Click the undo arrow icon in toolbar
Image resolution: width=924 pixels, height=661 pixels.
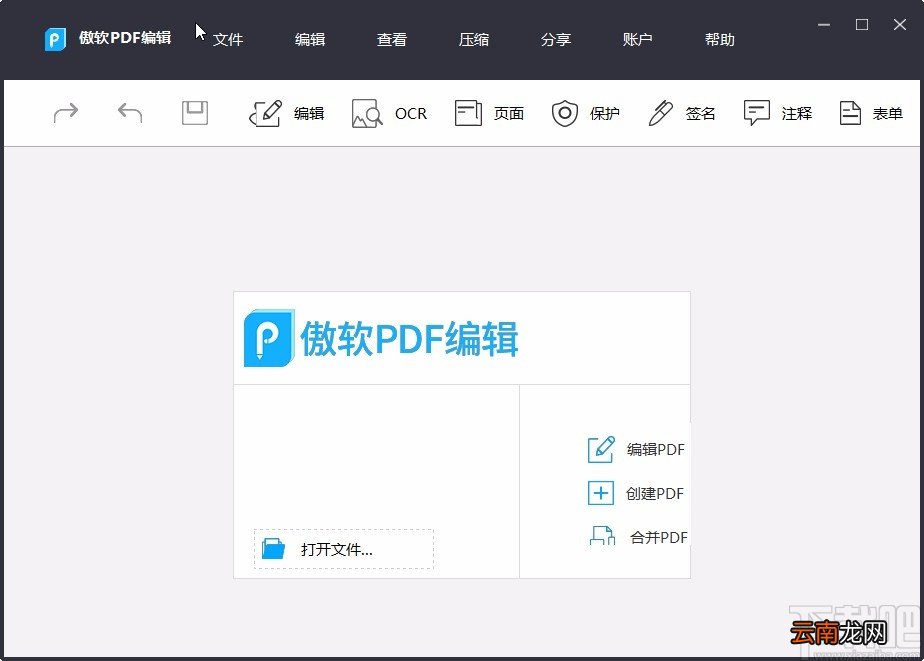point(130,113)
